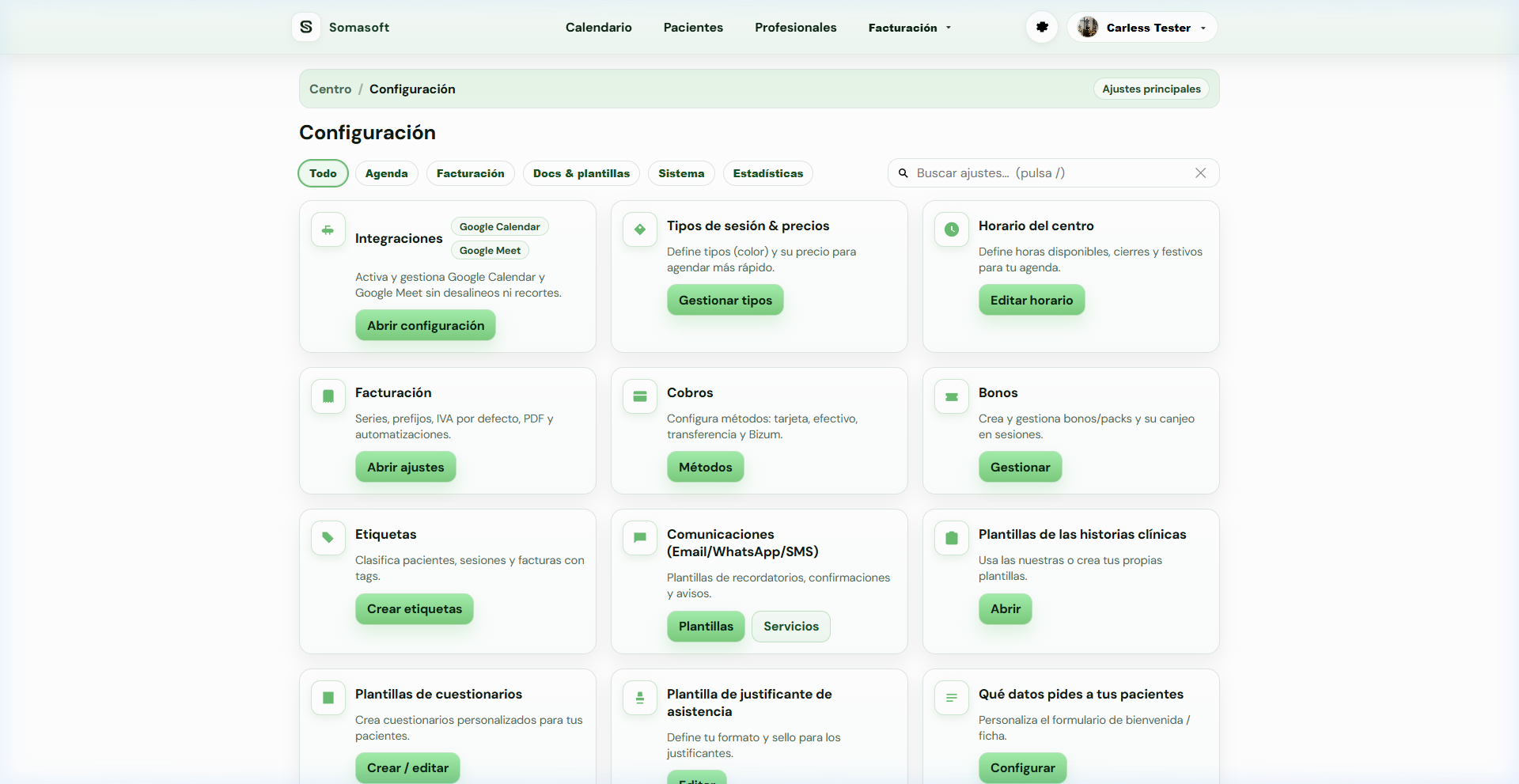1519x784 pixels.
Task: Enable the Sistema filter chip
Action: (681, 172)
